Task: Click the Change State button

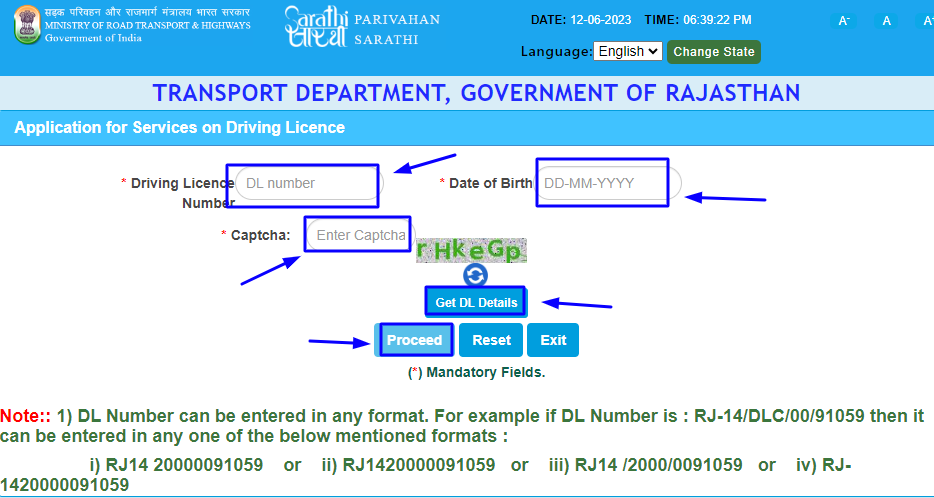Action: [x=714, y=52]
